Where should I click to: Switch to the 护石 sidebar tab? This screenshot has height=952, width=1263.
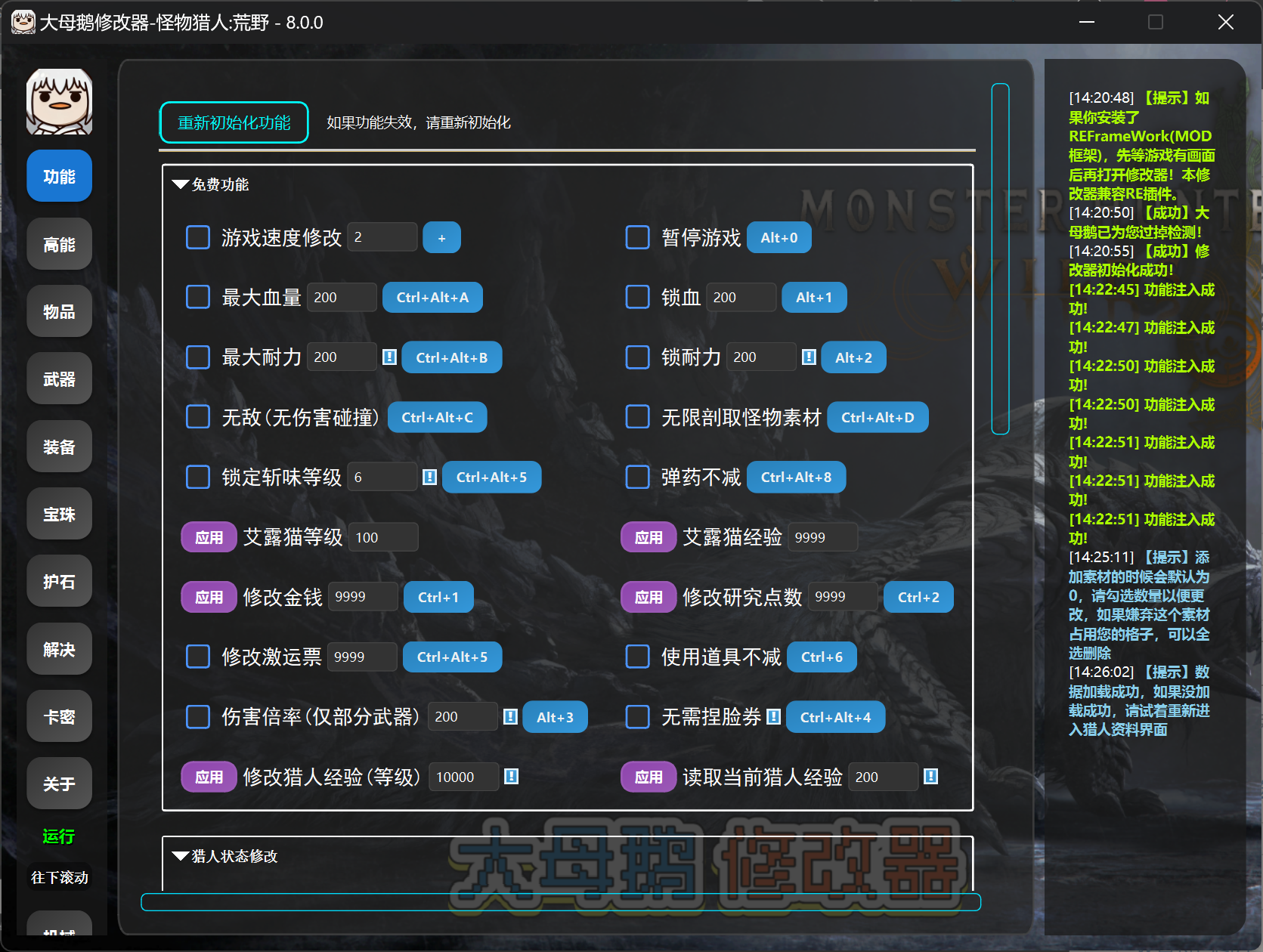click(59, 582)
